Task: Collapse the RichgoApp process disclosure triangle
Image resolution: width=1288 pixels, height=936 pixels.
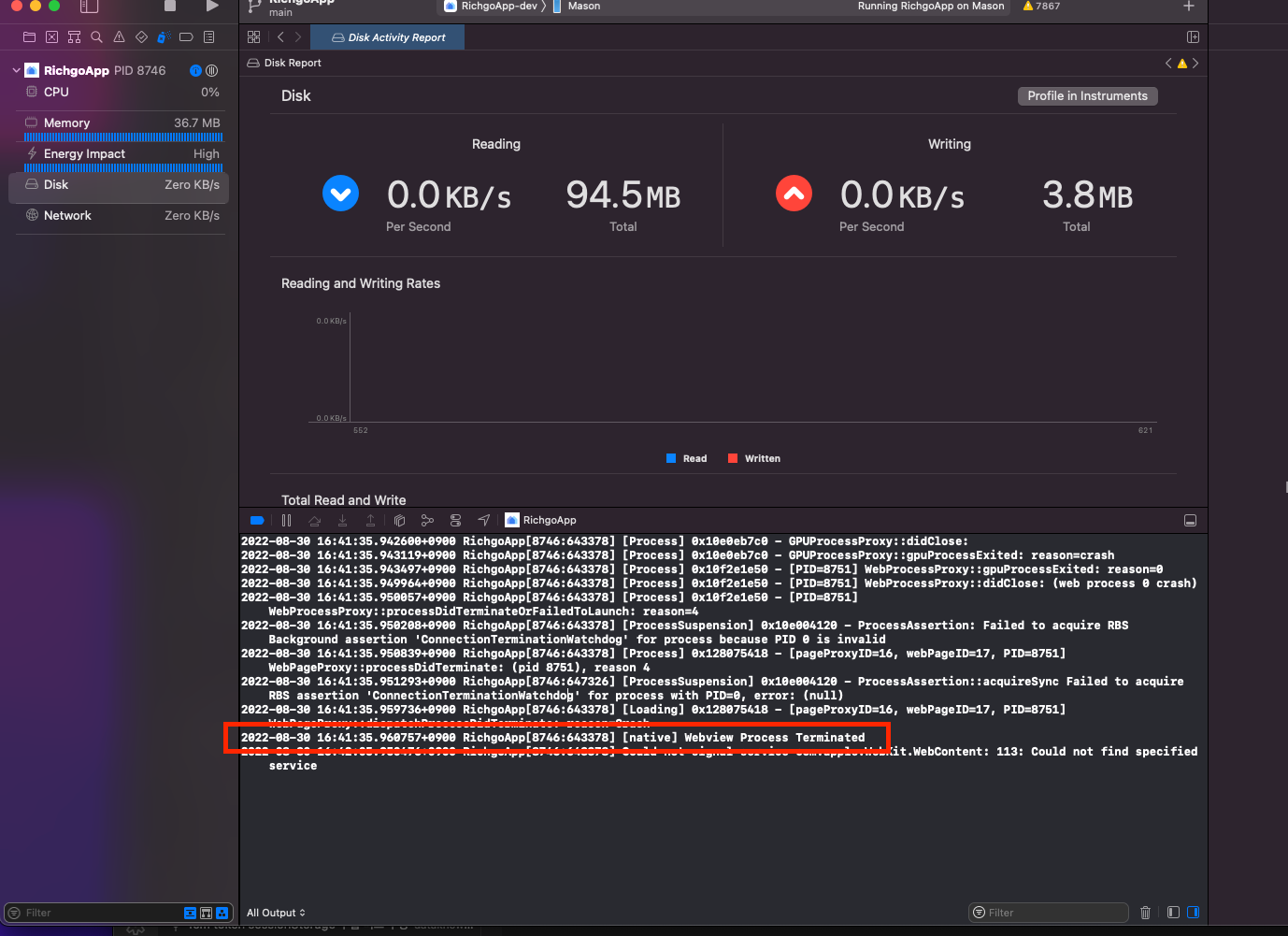Action: (16, 70)
